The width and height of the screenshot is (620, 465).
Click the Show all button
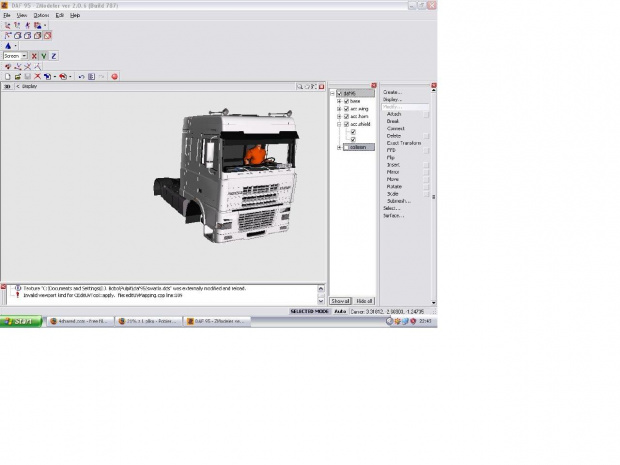(341, 300)
